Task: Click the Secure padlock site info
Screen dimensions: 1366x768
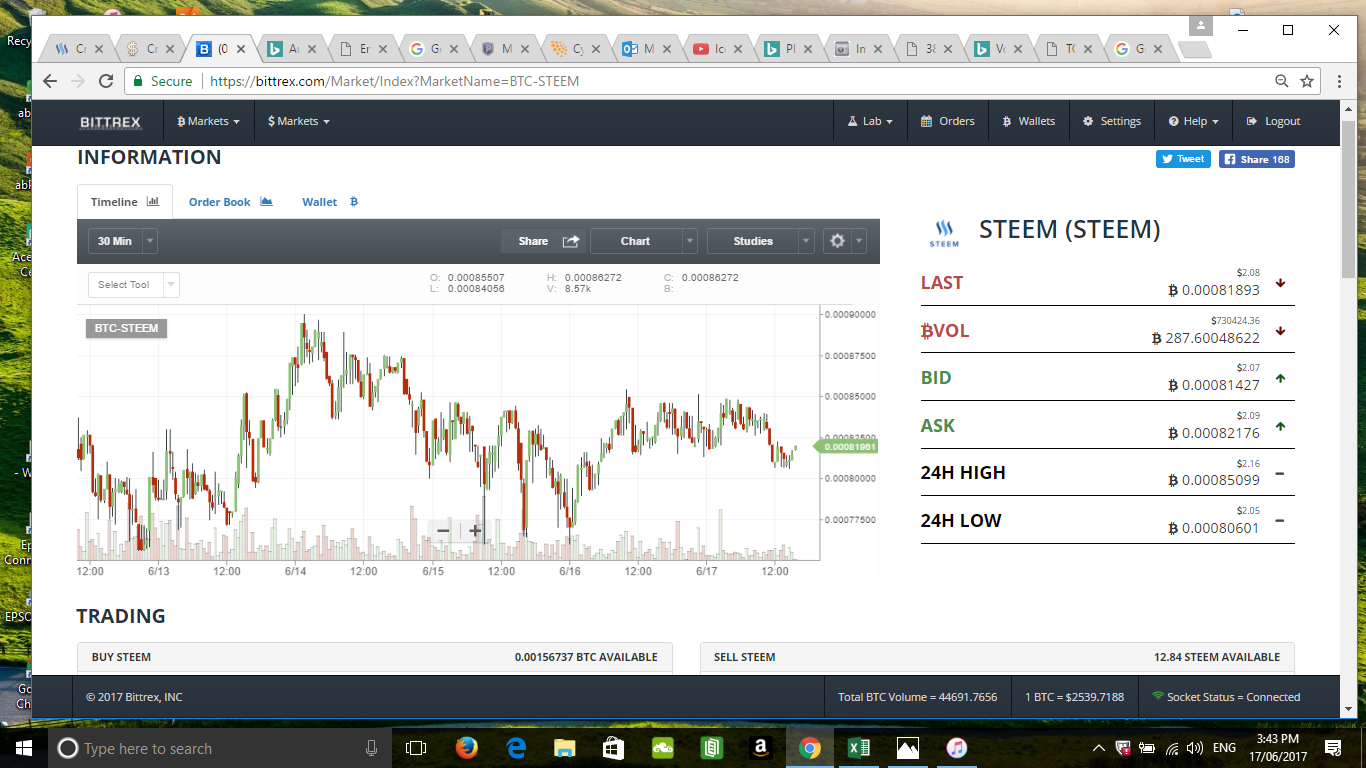Action: 163,81
